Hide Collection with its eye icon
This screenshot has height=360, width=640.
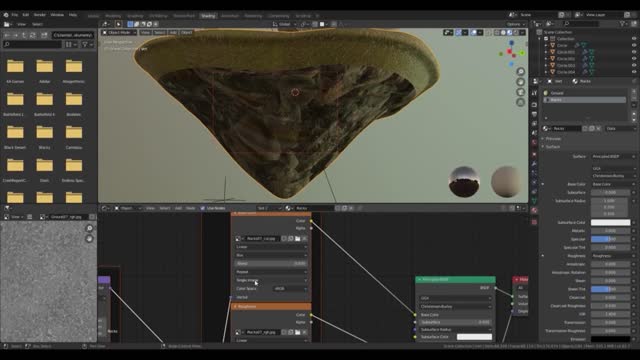point(634,39)
